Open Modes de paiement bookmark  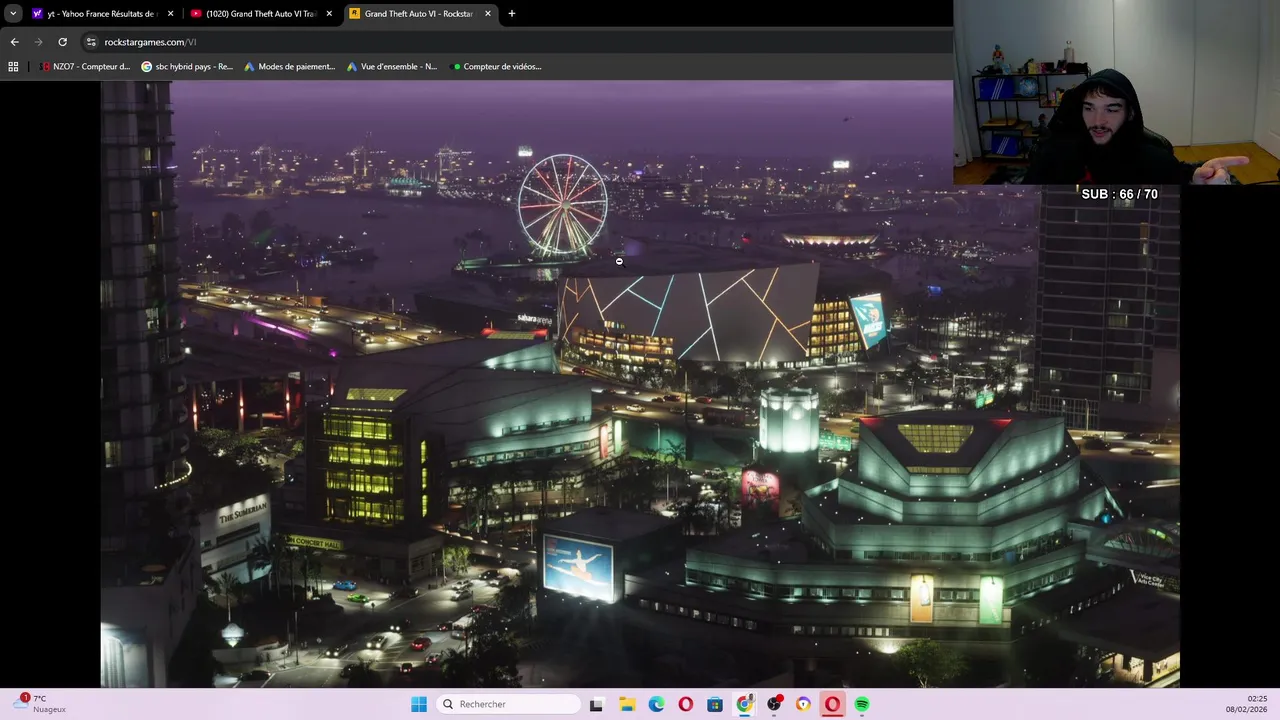(290, 67)
